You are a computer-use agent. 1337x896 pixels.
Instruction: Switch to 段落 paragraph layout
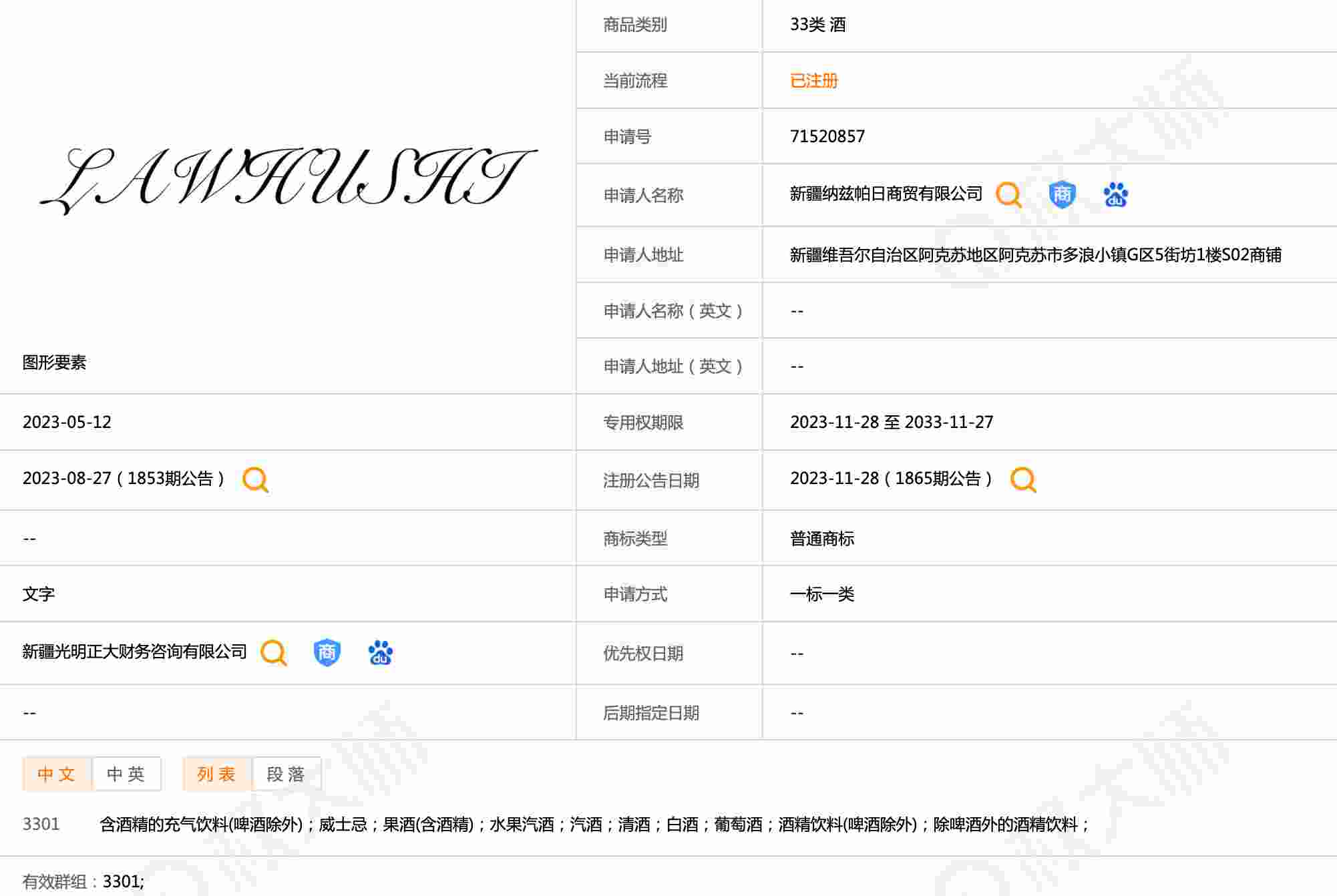[x=286, y=774]
